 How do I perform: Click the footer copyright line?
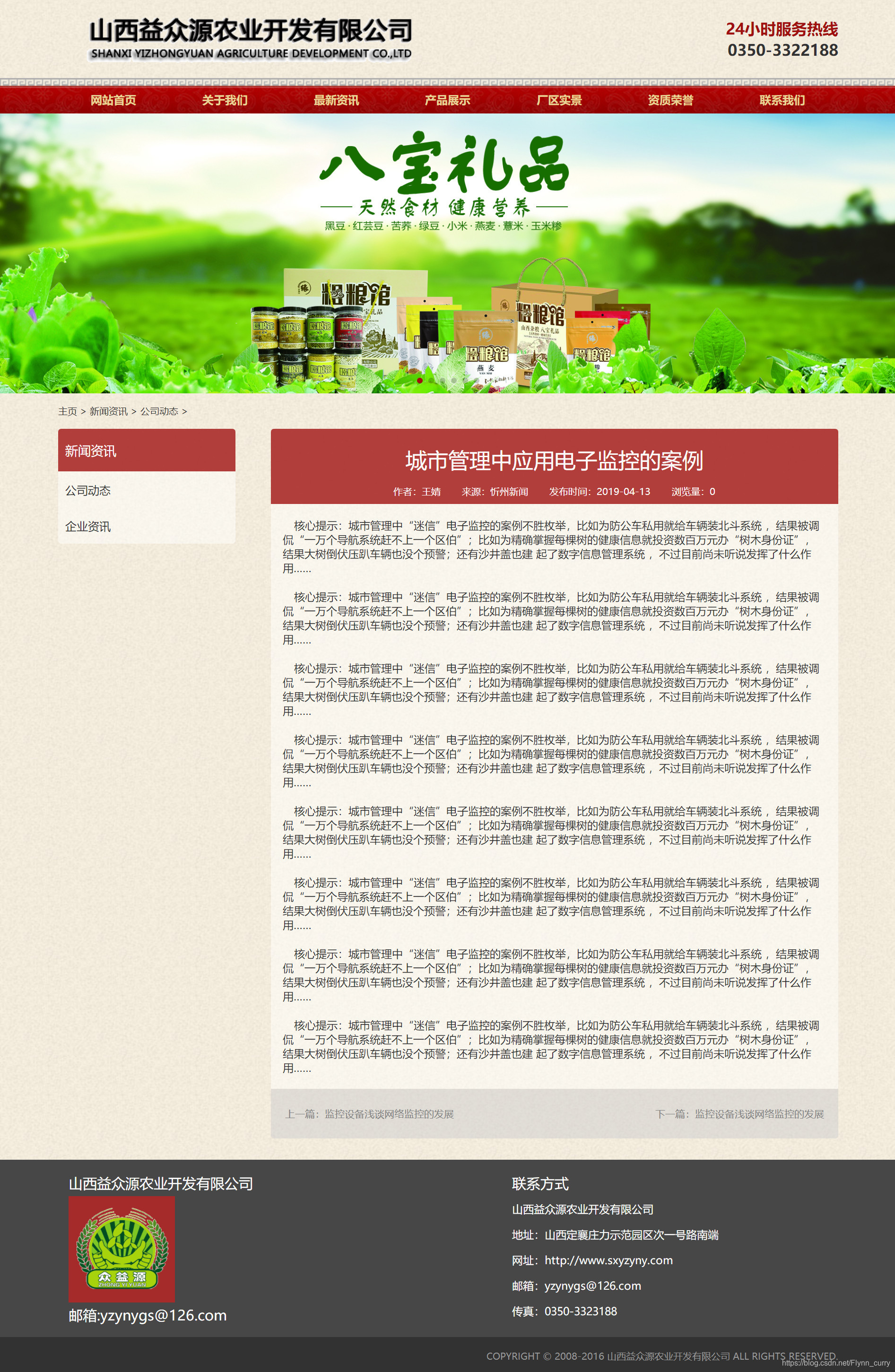click(x=661, y=1356)
